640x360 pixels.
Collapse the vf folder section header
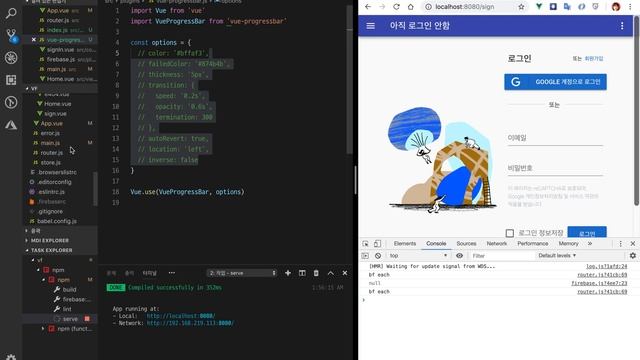point(34,88)
